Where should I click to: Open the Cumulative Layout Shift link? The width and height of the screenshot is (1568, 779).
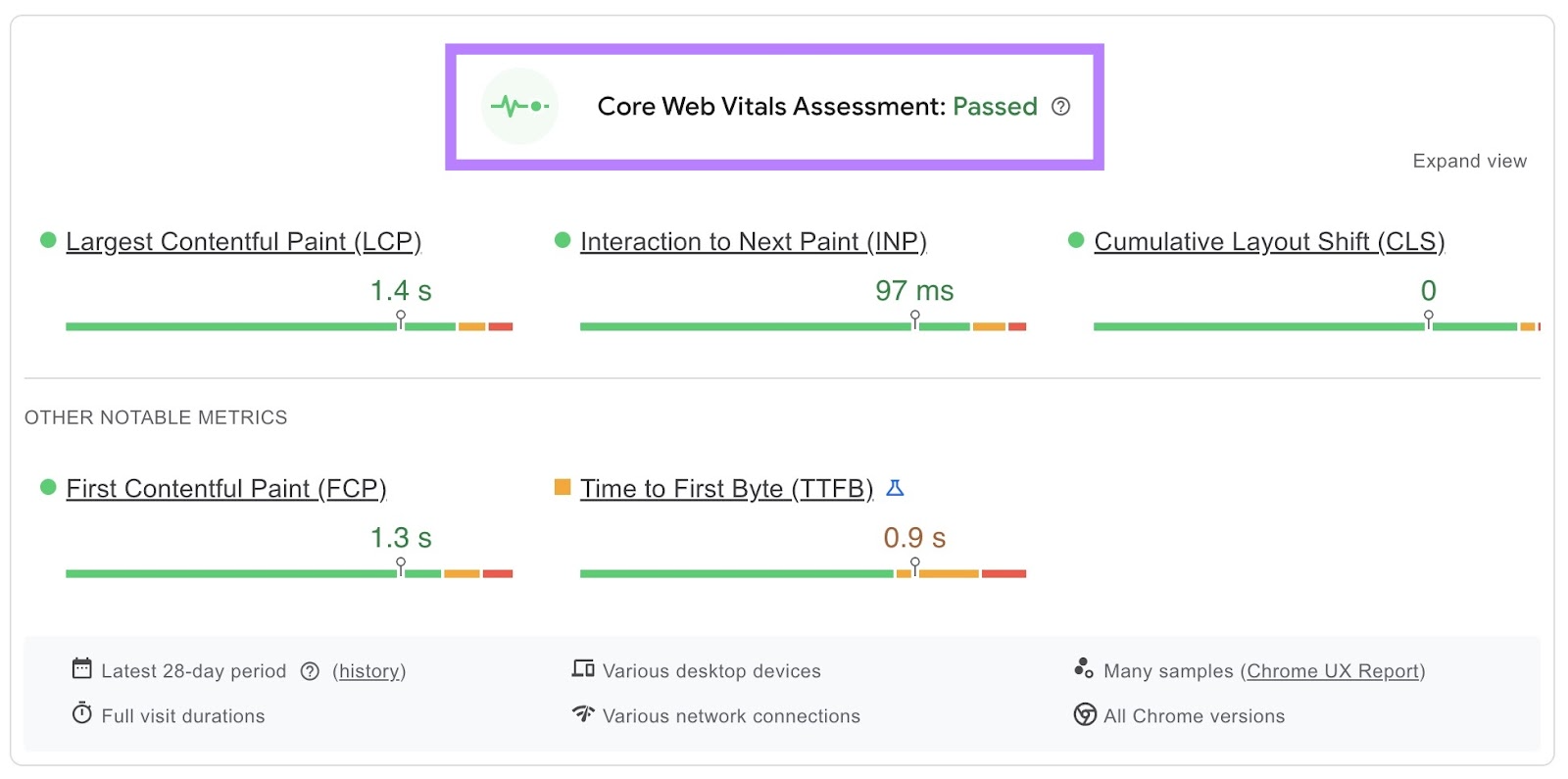pos(1269,241)
